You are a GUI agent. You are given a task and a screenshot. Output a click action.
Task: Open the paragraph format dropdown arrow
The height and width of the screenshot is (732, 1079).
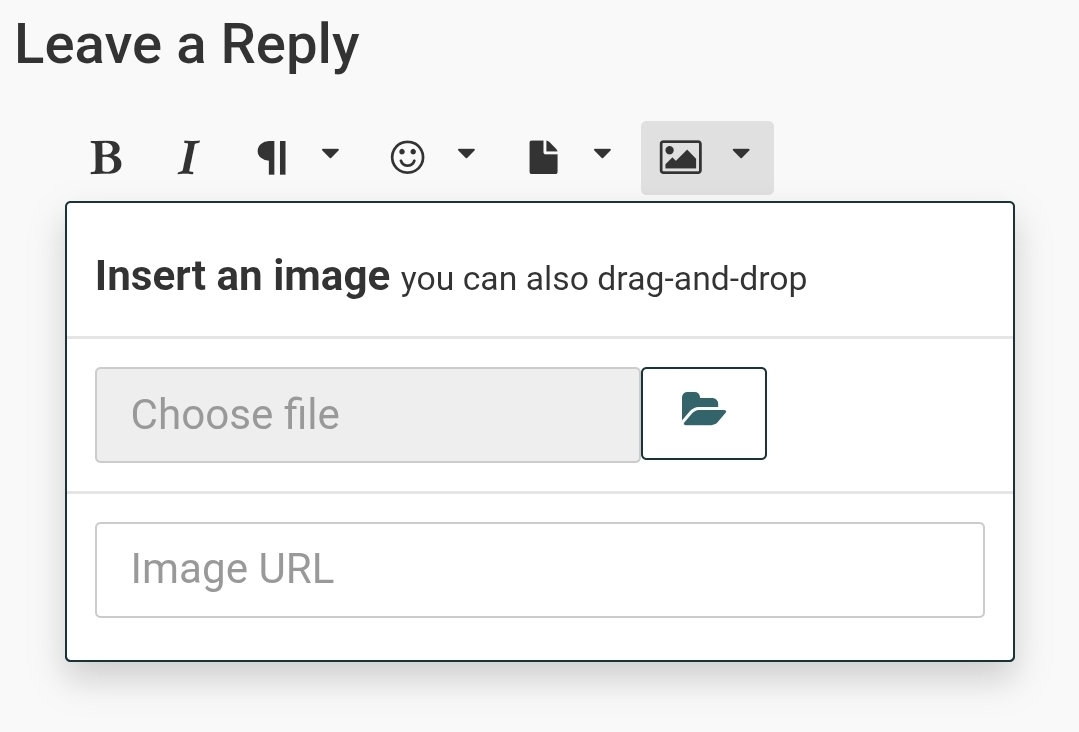330,153
